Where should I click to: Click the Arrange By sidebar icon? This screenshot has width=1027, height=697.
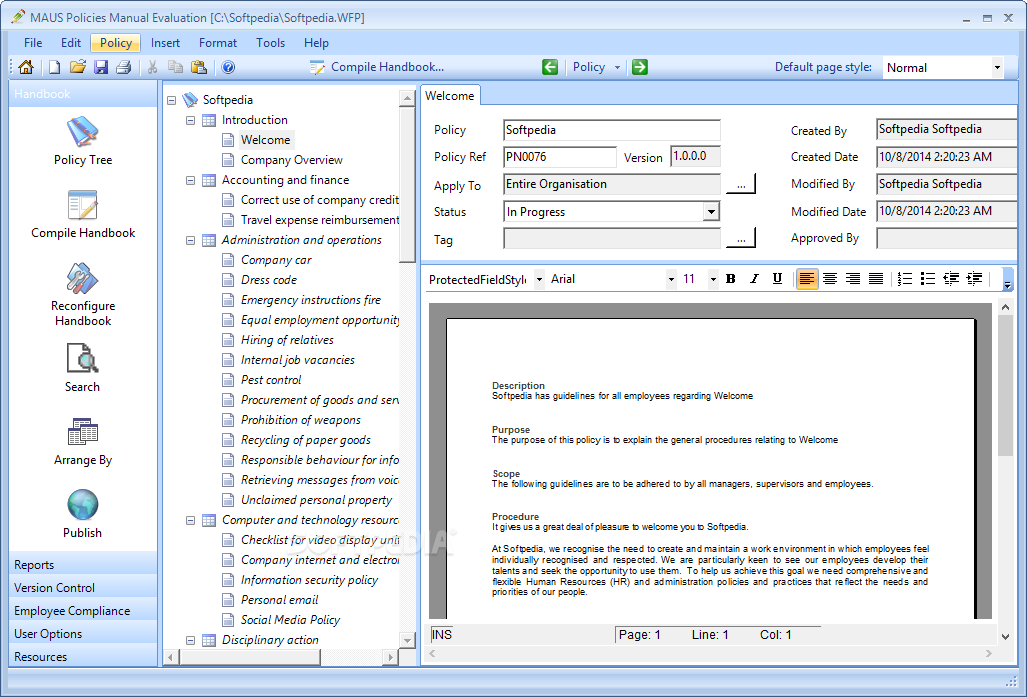(x=83, y=442)
